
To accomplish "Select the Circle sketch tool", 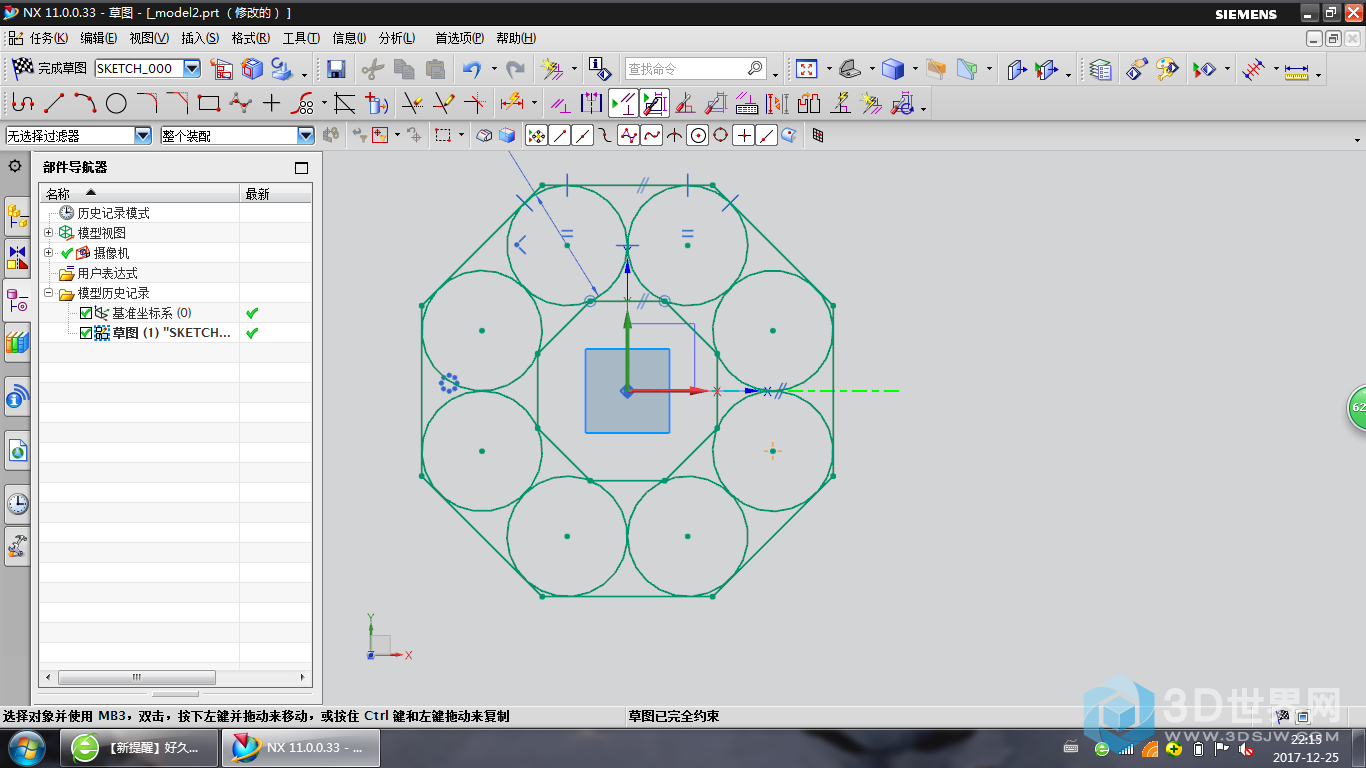I will pyautogui.click(x=116, y=103).
